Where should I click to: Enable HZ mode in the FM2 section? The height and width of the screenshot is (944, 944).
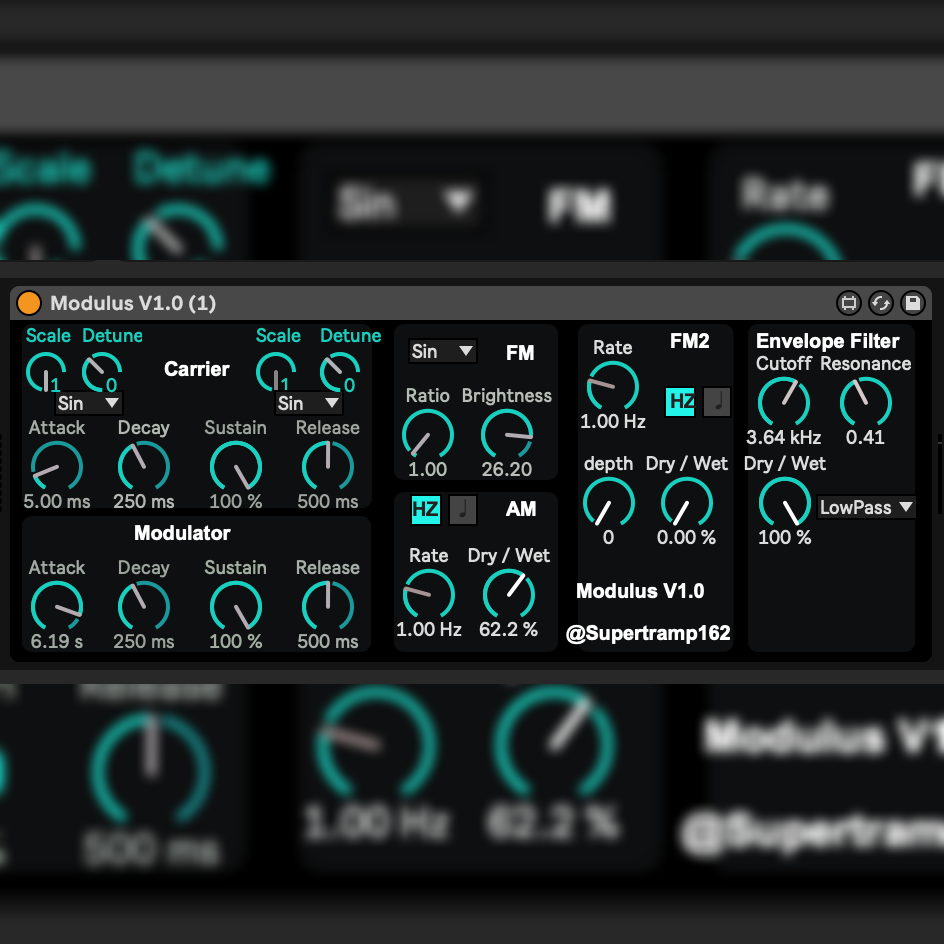coord(681,401)
